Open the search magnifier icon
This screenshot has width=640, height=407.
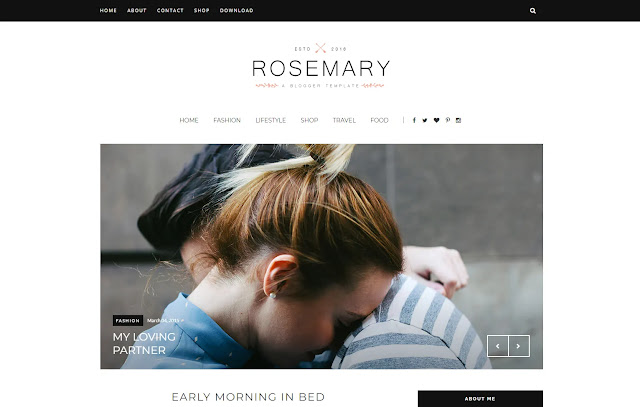(533, 11)
